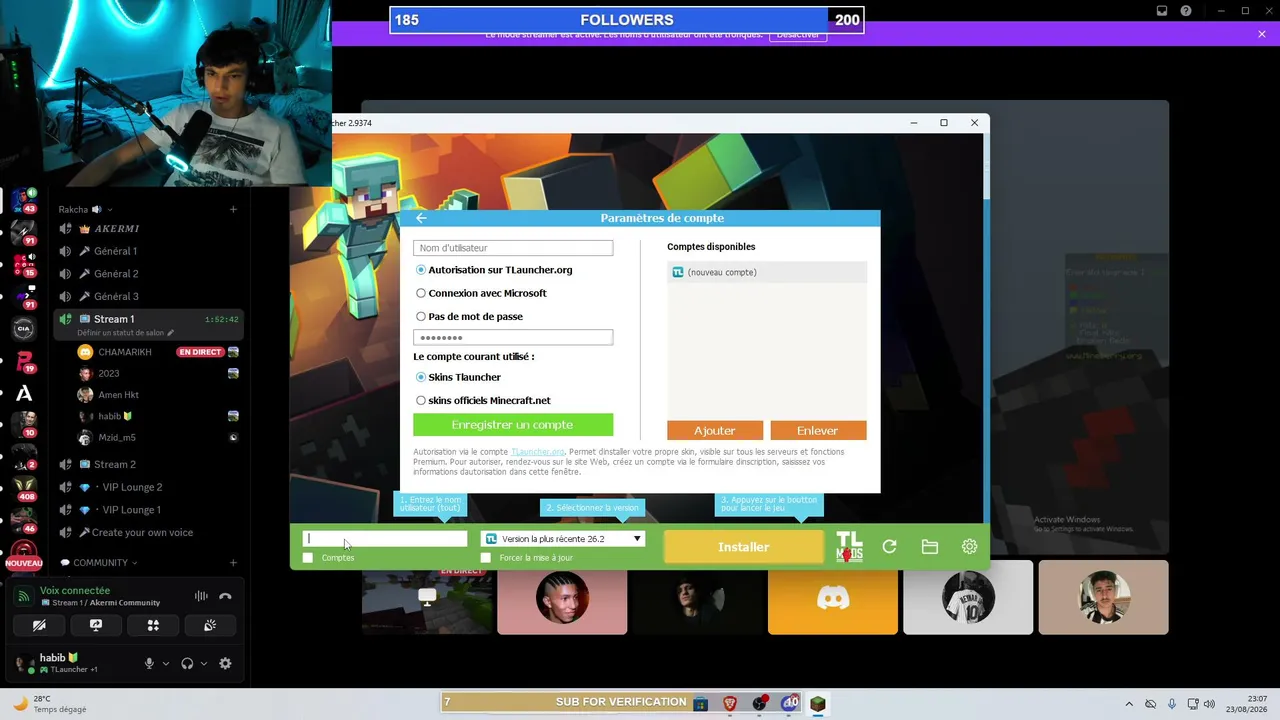Mute the Discord microphone

click(x=149, y=663)
